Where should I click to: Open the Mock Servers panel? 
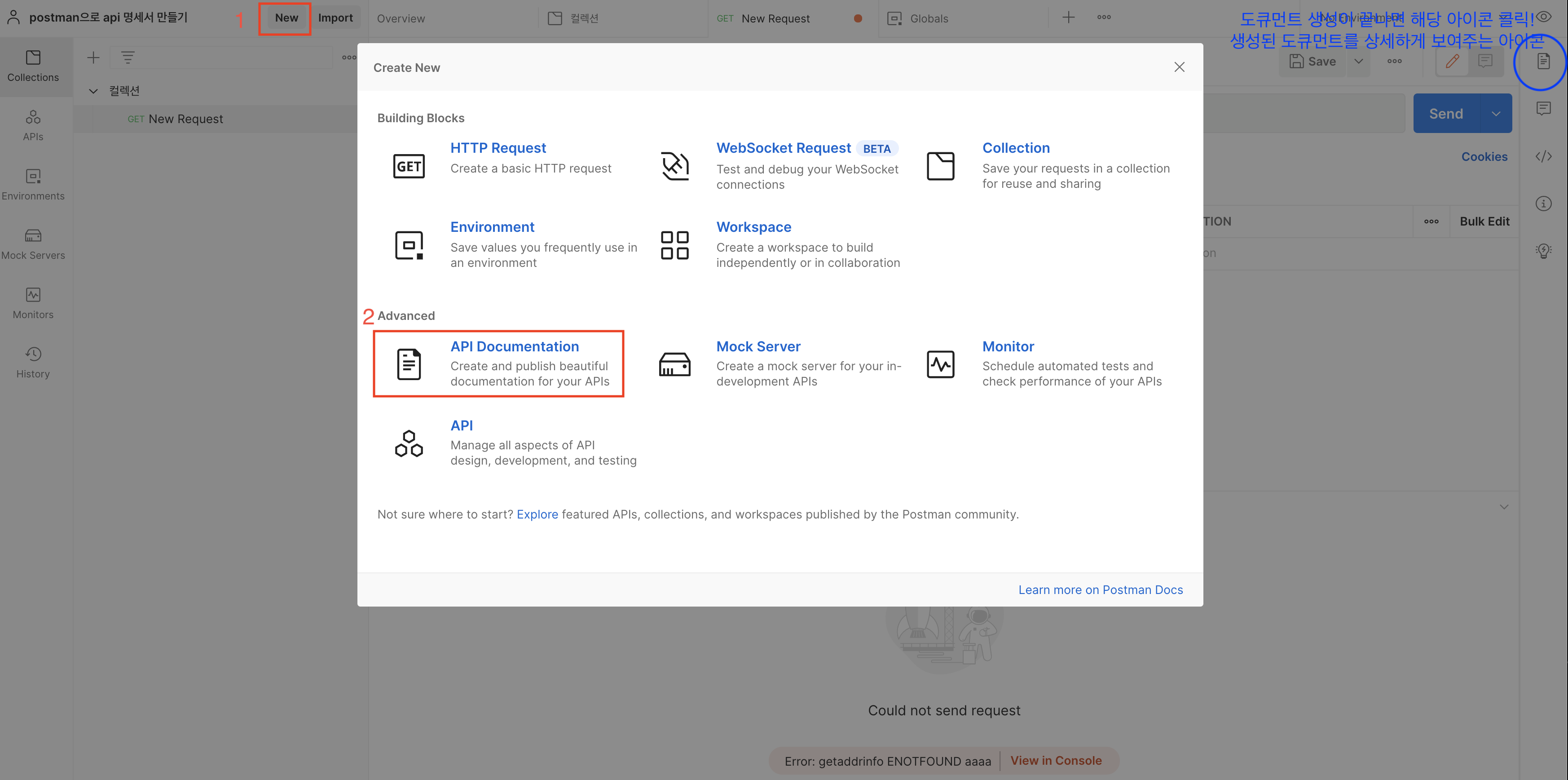pyautogui.click(x=34, y=243)
